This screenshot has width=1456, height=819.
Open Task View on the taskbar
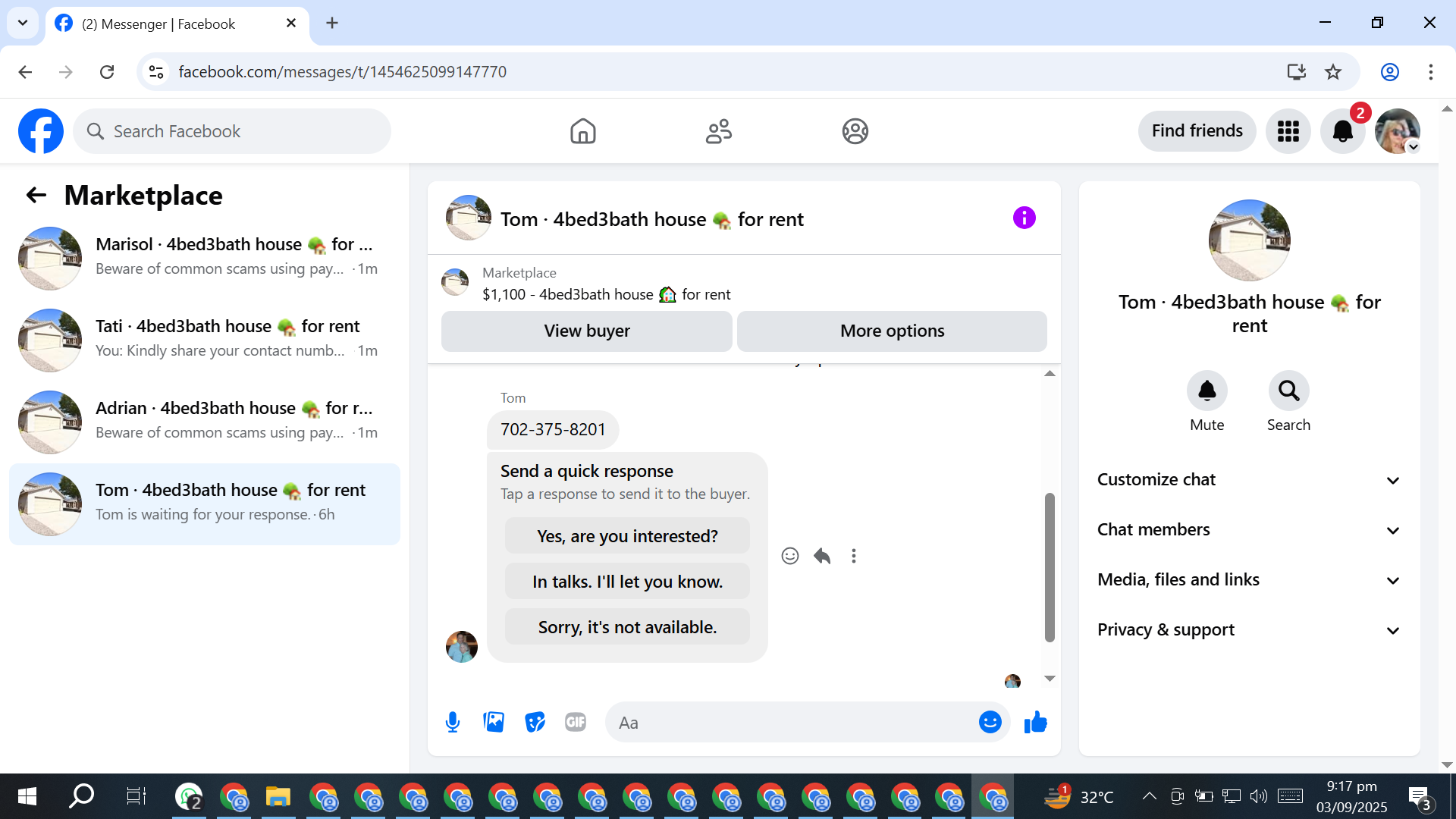click(136, 796)
